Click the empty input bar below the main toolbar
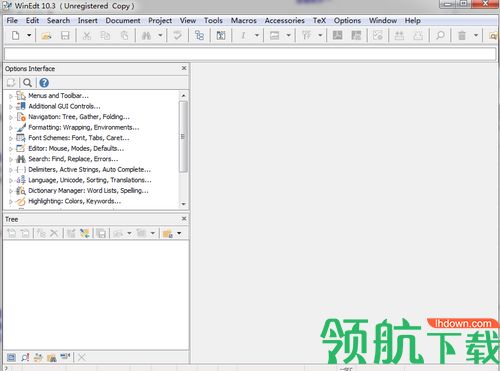 tap(250, 54)
